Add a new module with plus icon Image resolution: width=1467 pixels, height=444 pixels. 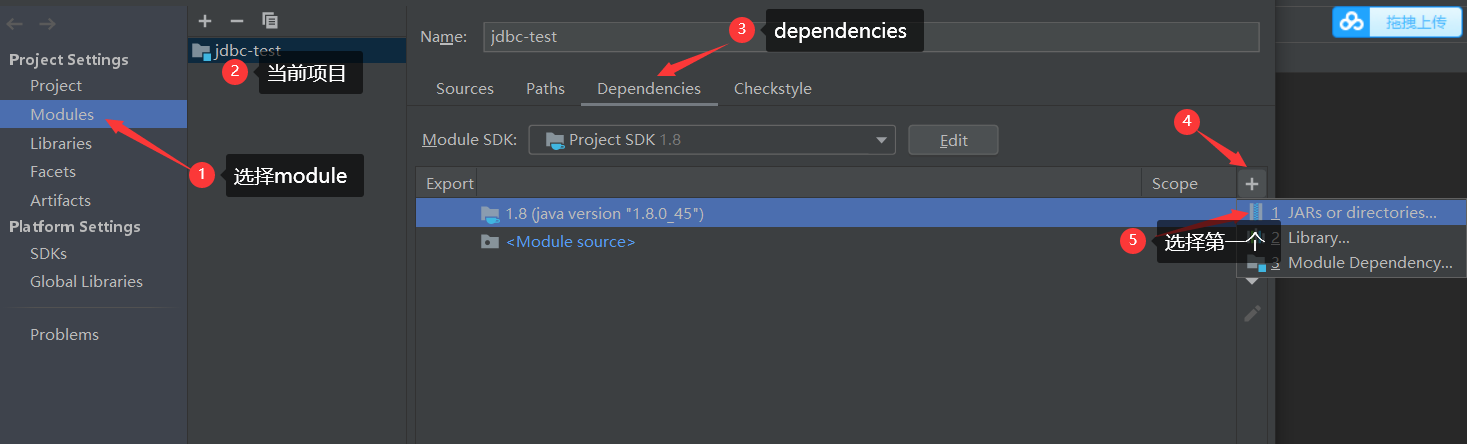[205, 20]
